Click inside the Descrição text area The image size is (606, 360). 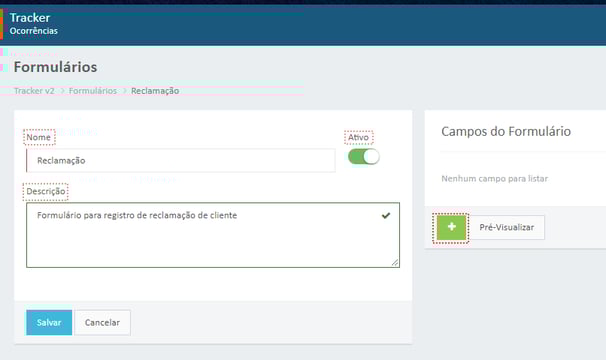tap(213, 235)
